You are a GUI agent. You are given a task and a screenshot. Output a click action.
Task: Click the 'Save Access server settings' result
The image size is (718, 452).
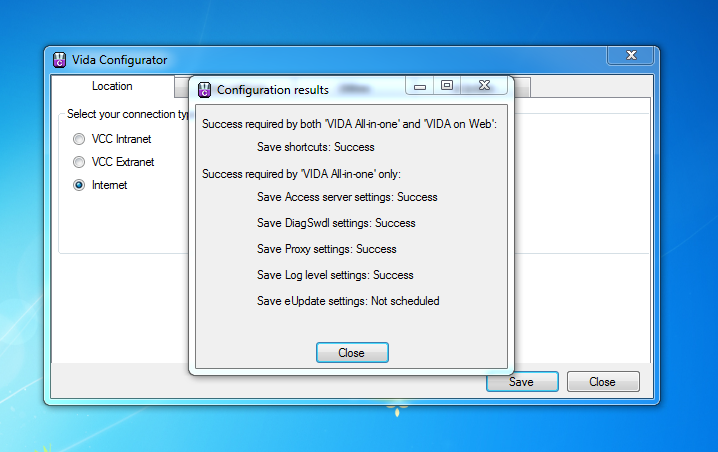tap(346, 197)
